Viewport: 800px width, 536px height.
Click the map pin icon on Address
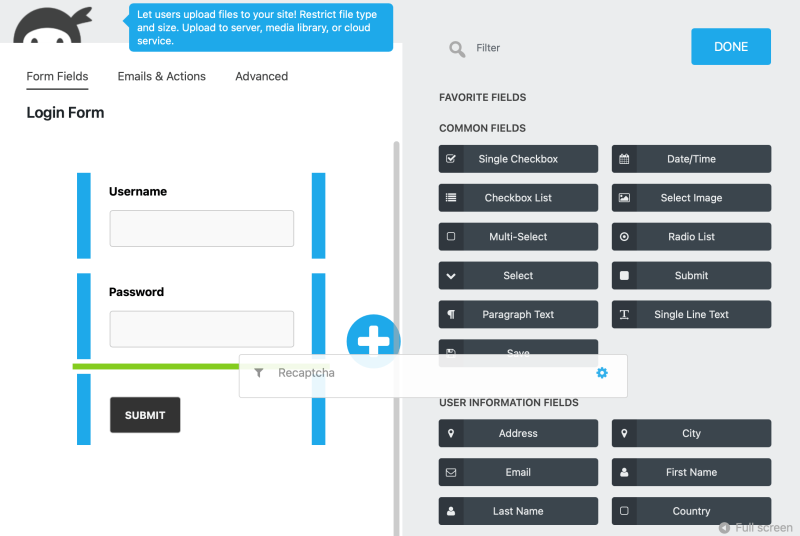point(451,433)
